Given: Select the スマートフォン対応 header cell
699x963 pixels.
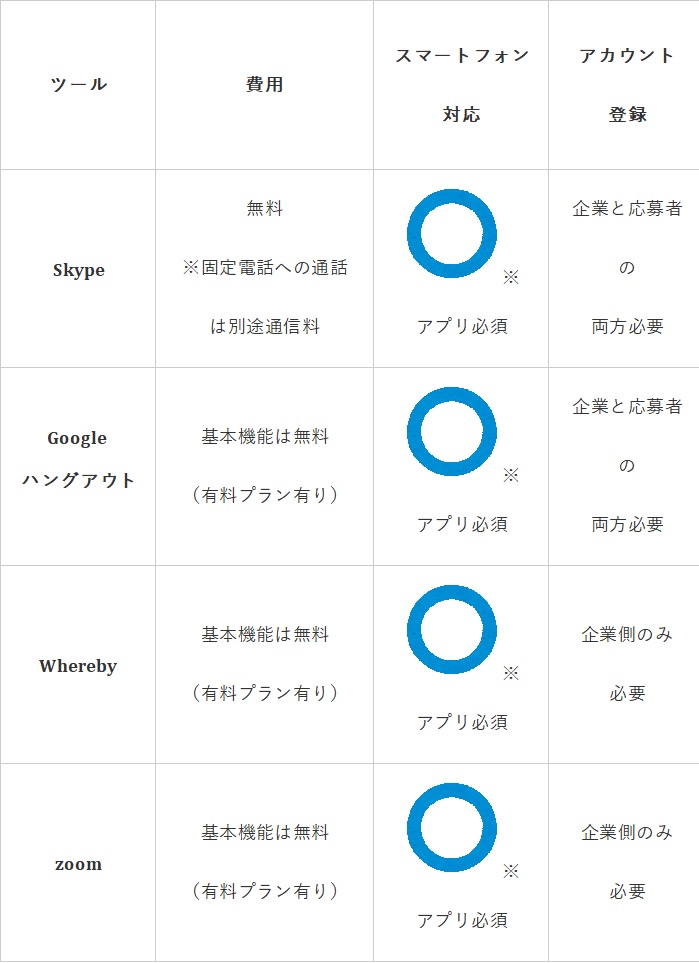Looking at the screenshot, I should point(461,85).
